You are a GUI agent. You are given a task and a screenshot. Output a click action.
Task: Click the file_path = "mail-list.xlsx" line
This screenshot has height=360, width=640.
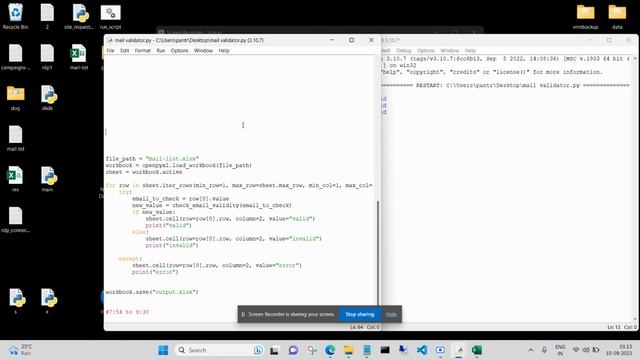152,158
